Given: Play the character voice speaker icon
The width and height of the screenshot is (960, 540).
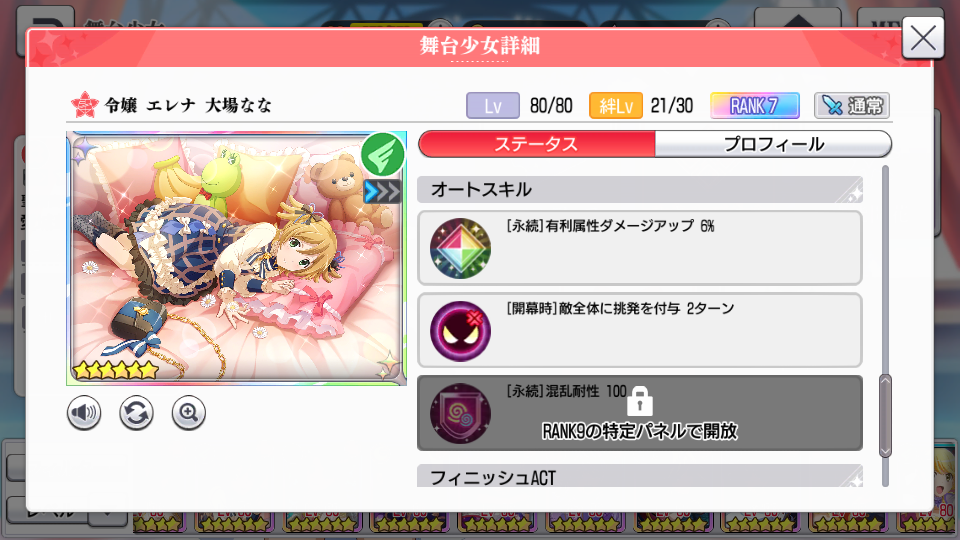Looking at the screenshot, I should pyautogui.click(x=84, y=413).
